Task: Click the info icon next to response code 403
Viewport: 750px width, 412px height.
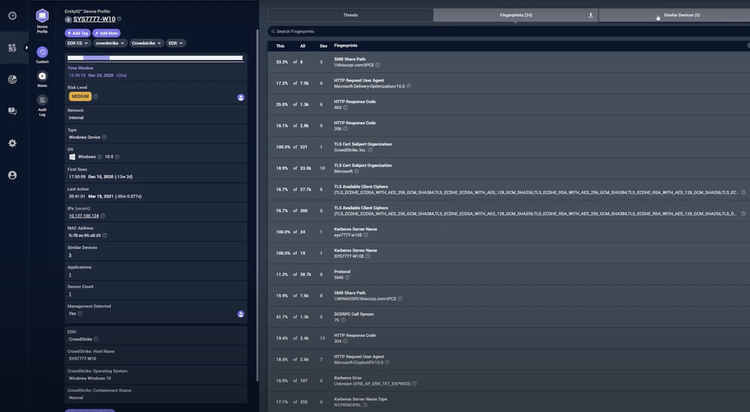Action: pos(345,108)
